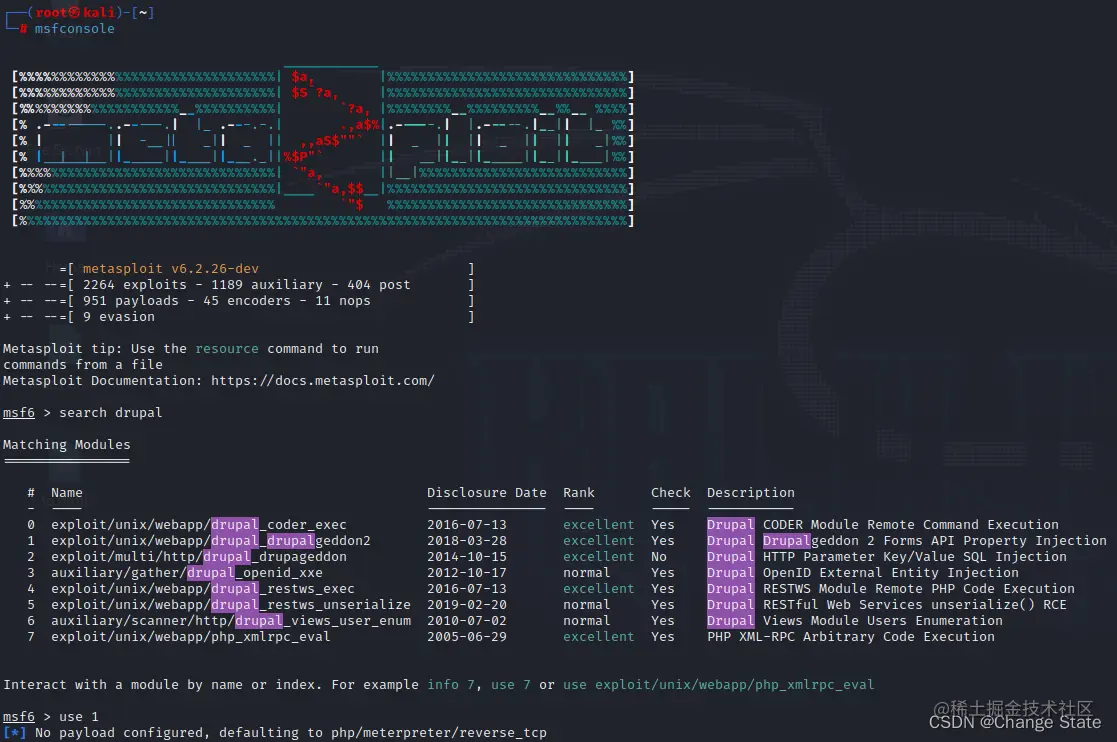Click disclosure date 2010-07-02
Image resolution: width=1117 pixels, height=742 pixels.
467,620
